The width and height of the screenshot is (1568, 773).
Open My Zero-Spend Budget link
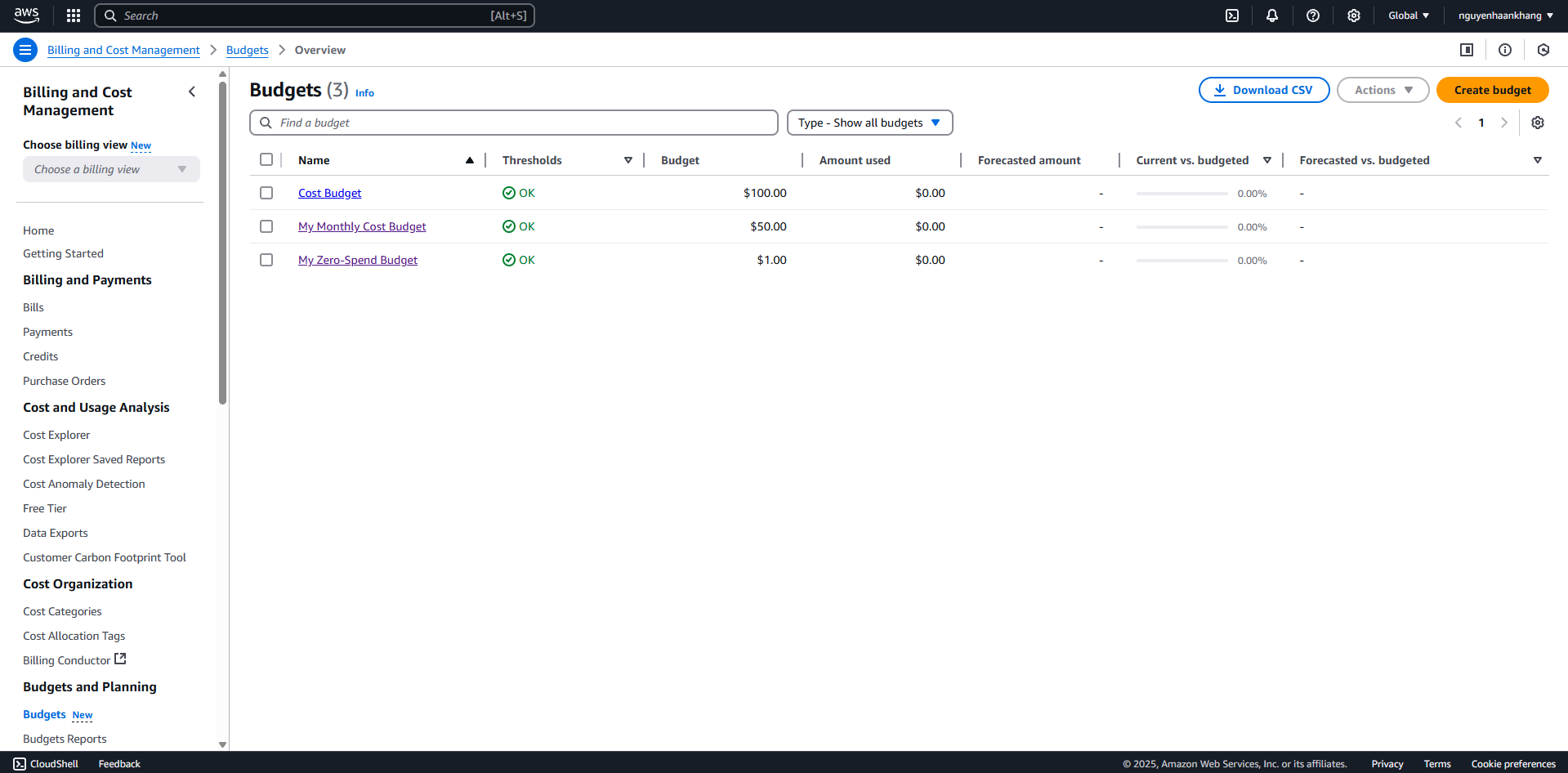358,260
